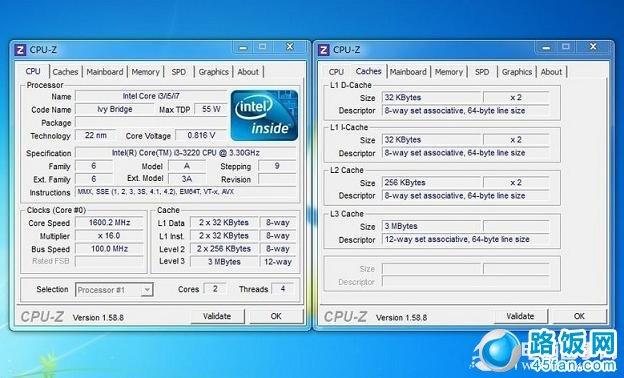Click the Family value 6

[x=94, y=166]
